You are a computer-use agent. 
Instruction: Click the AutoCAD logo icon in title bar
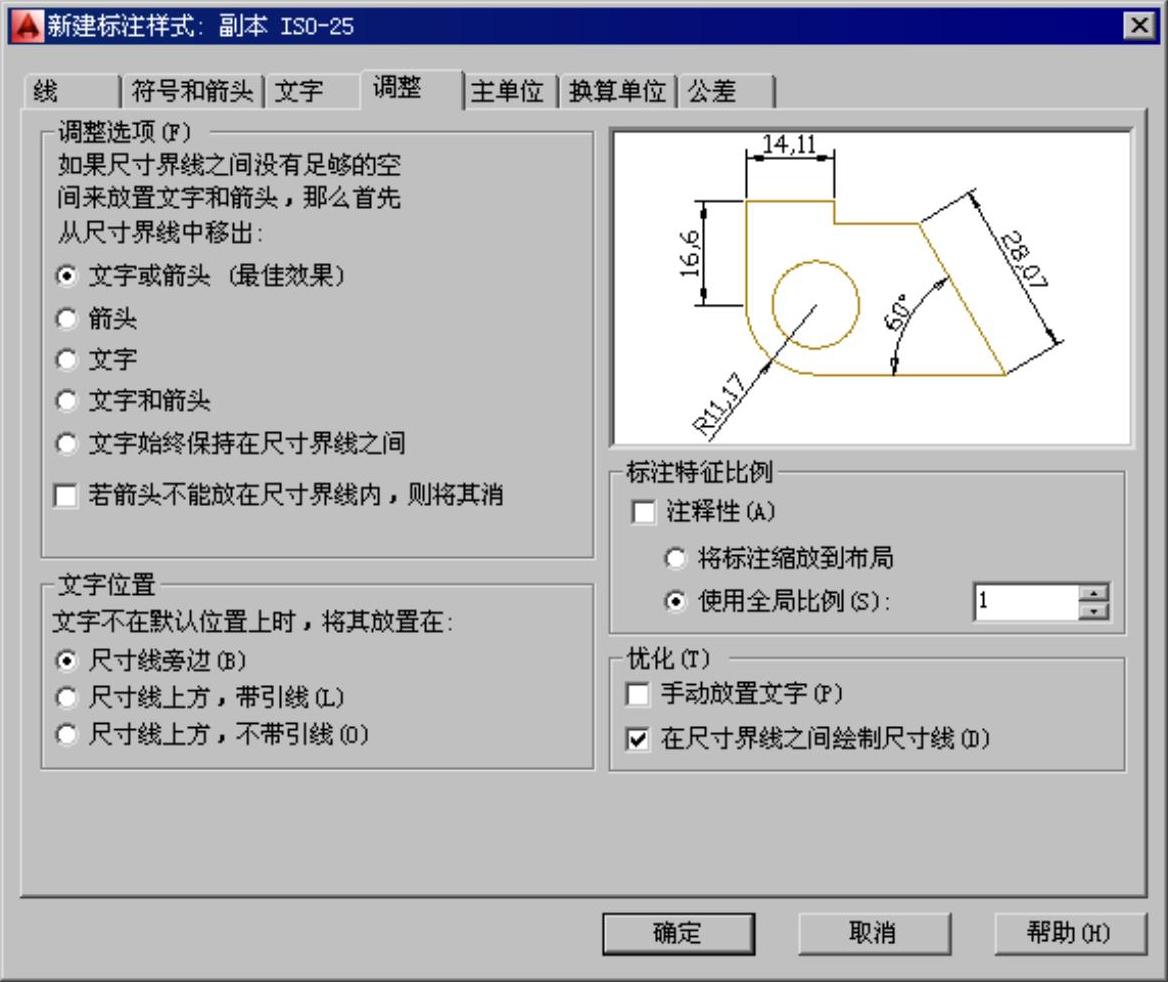(27, 26)
